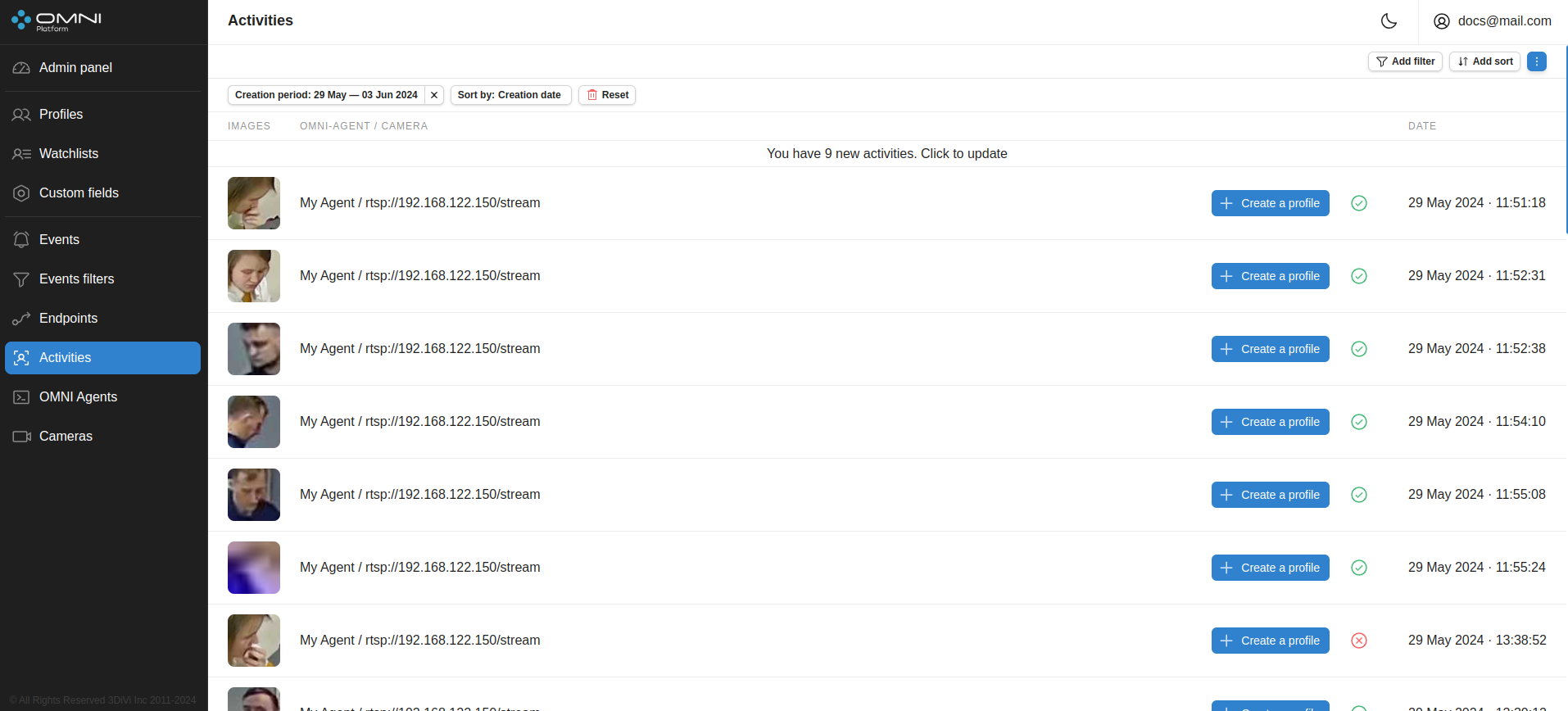1568x711 pixels.
Task: Open face thumbnail for 11:52:31 activity
Action: 254,276
